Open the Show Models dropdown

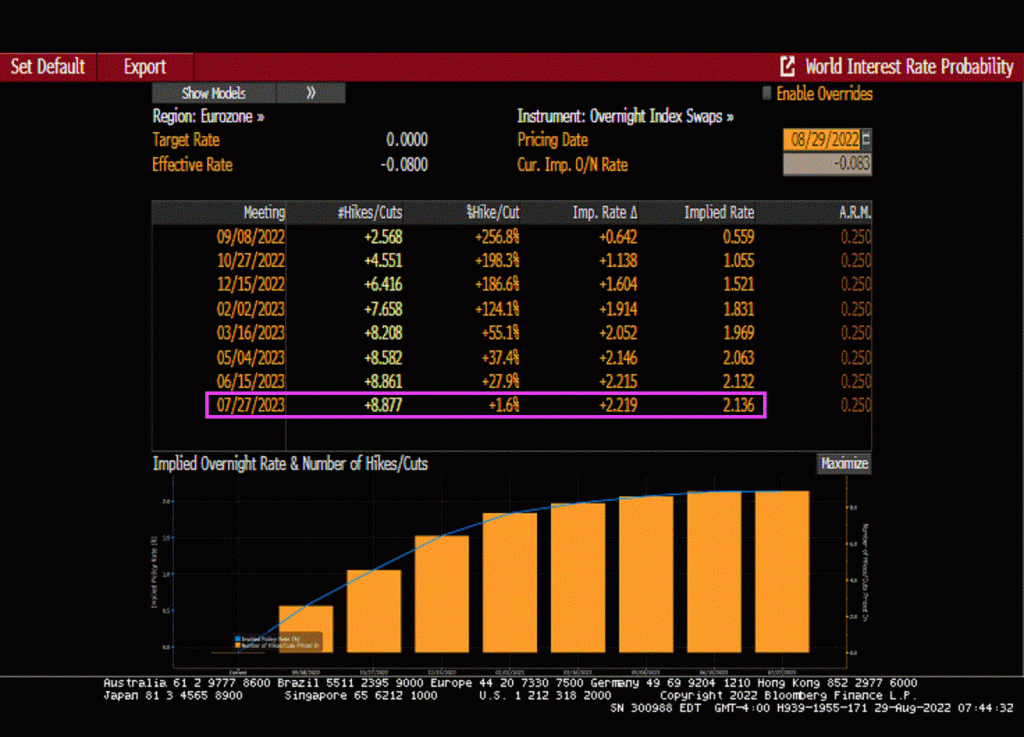point(213,93)
